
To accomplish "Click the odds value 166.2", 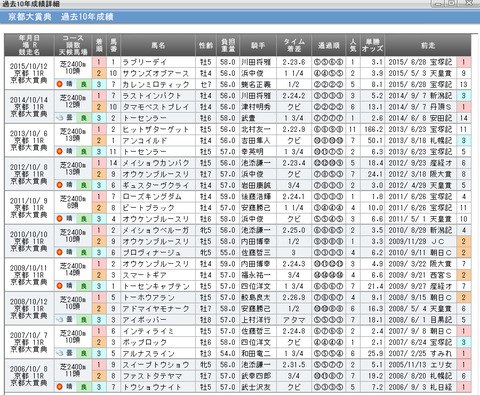I will (373, 129).
